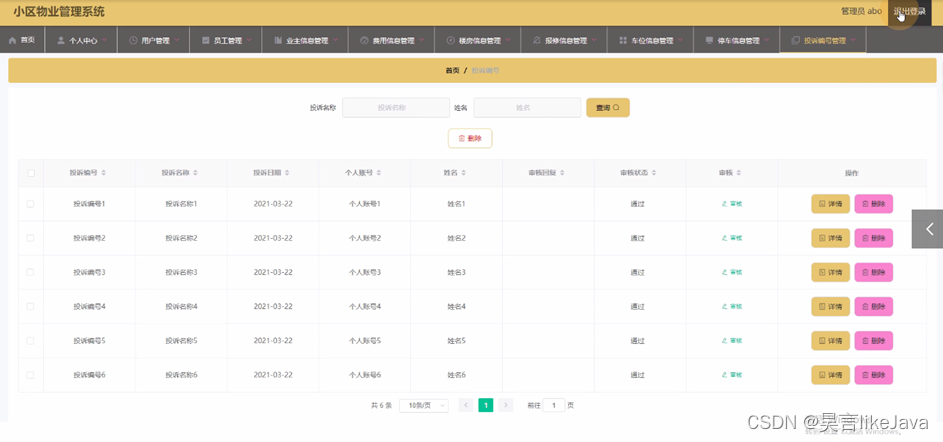Select page 1 in pagination

pyautogui.click(x=486, y=405)
